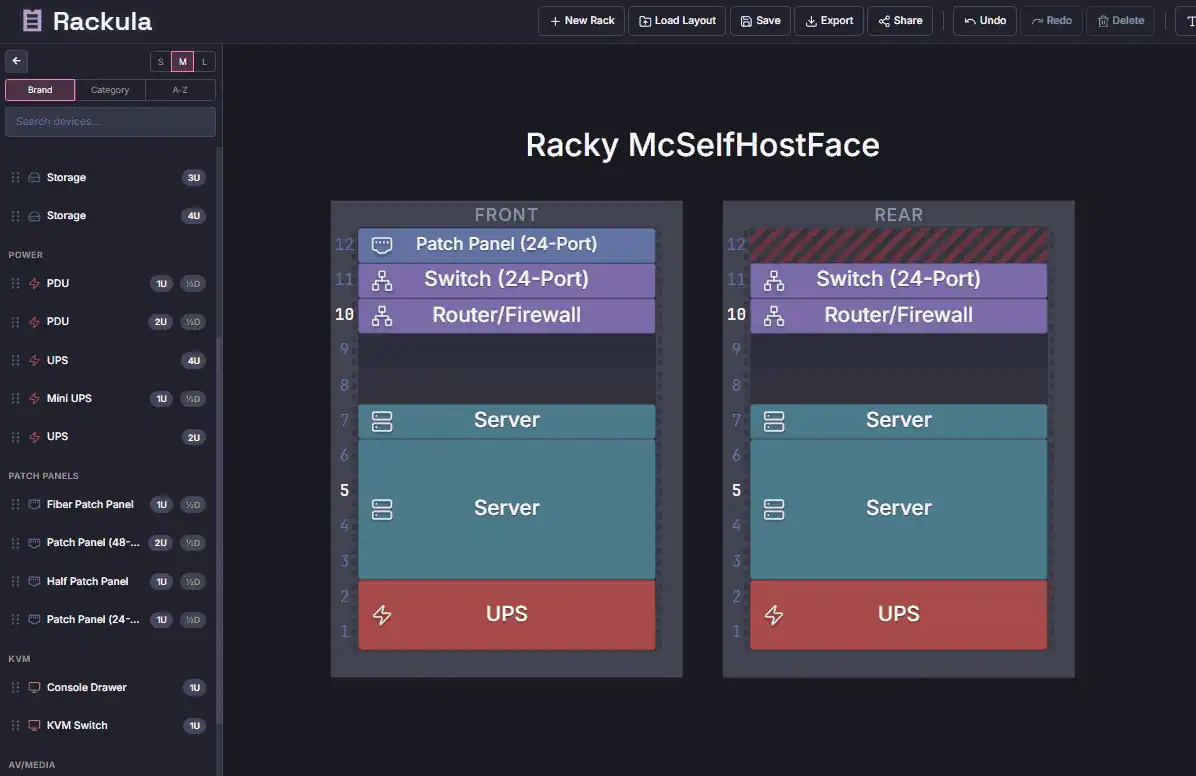Switch to the Category tab
The height and width of the screenshot is (776, 1196).
tap(110, 90)
